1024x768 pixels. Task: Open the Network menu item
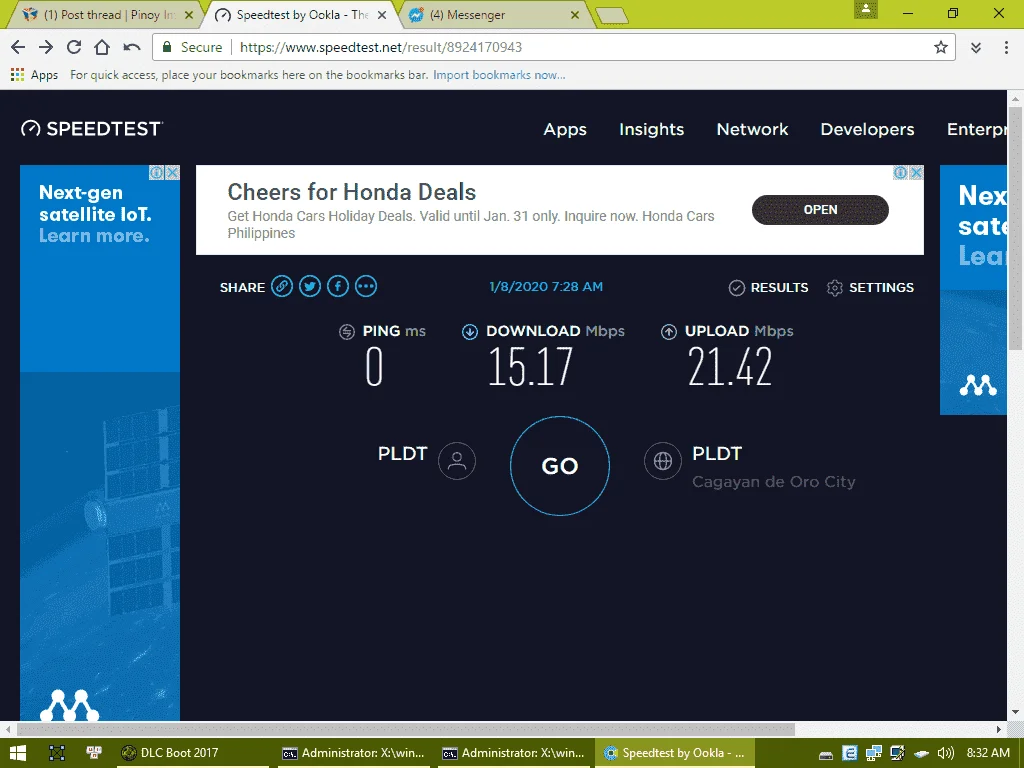pyautogui.click(x=752, y=129)
